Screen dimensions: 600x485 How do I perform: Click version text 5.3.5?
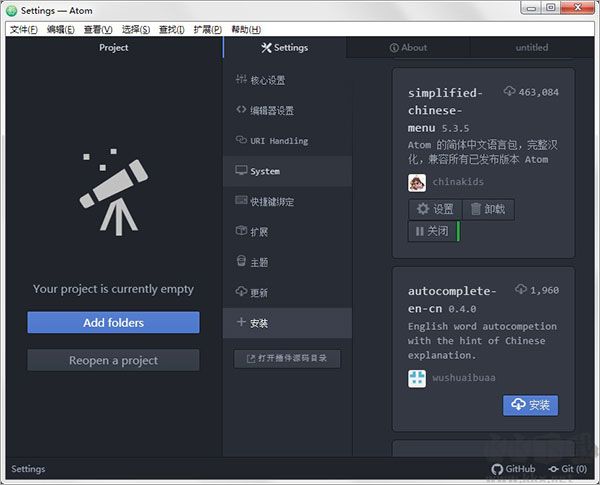point(455,128)
